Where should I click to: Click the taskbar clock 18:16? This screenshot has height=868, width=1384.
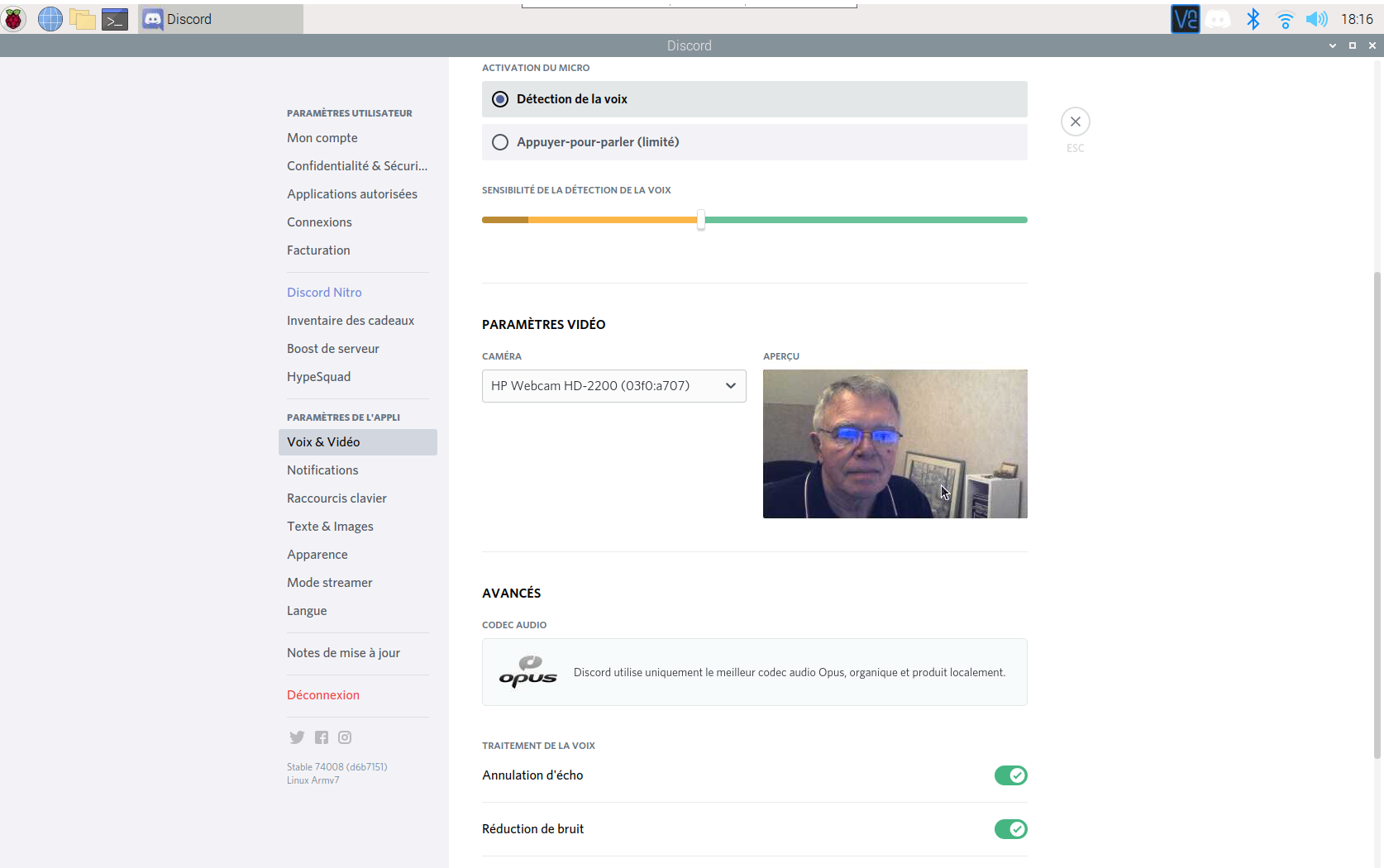click(x=1357, y=19)
